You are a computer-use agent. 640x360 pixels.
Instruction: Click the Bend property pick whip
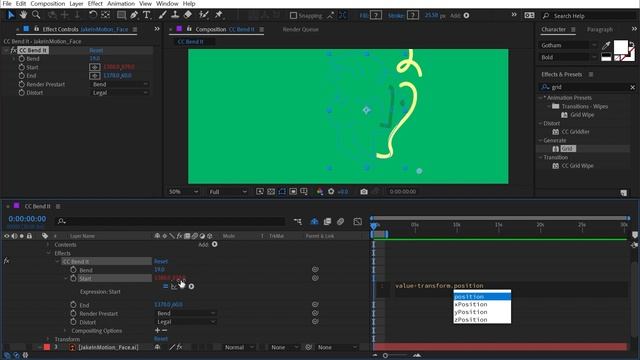coord(315,269)
